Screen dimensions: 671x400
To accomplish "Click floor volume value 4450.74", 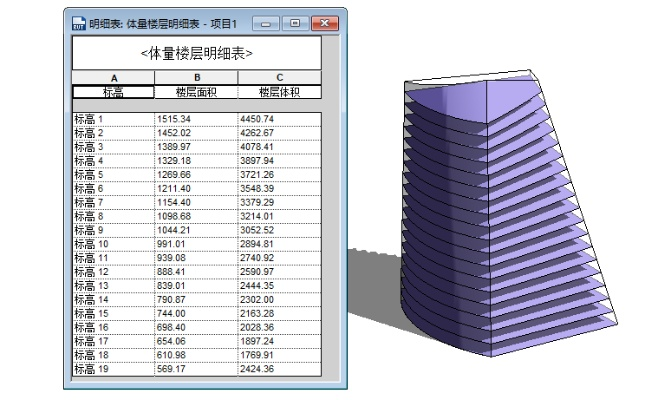I will (x=279, y=119).
